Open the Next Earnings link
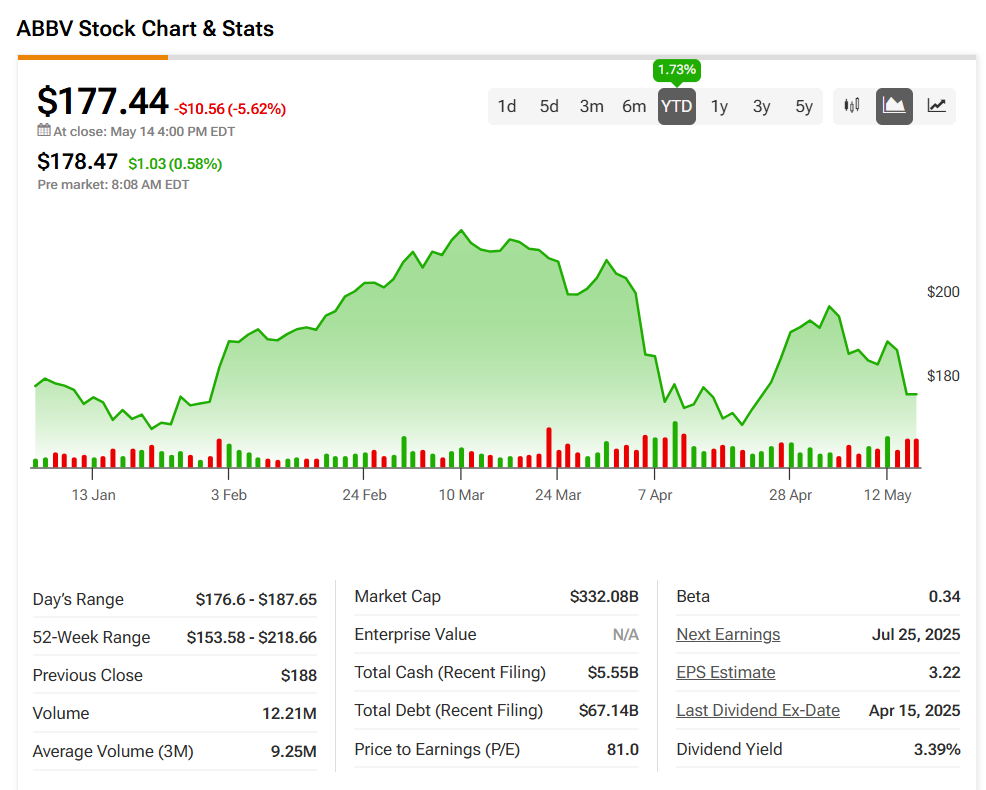This screenshot has height=790, width=986. [x=728, y=634]
